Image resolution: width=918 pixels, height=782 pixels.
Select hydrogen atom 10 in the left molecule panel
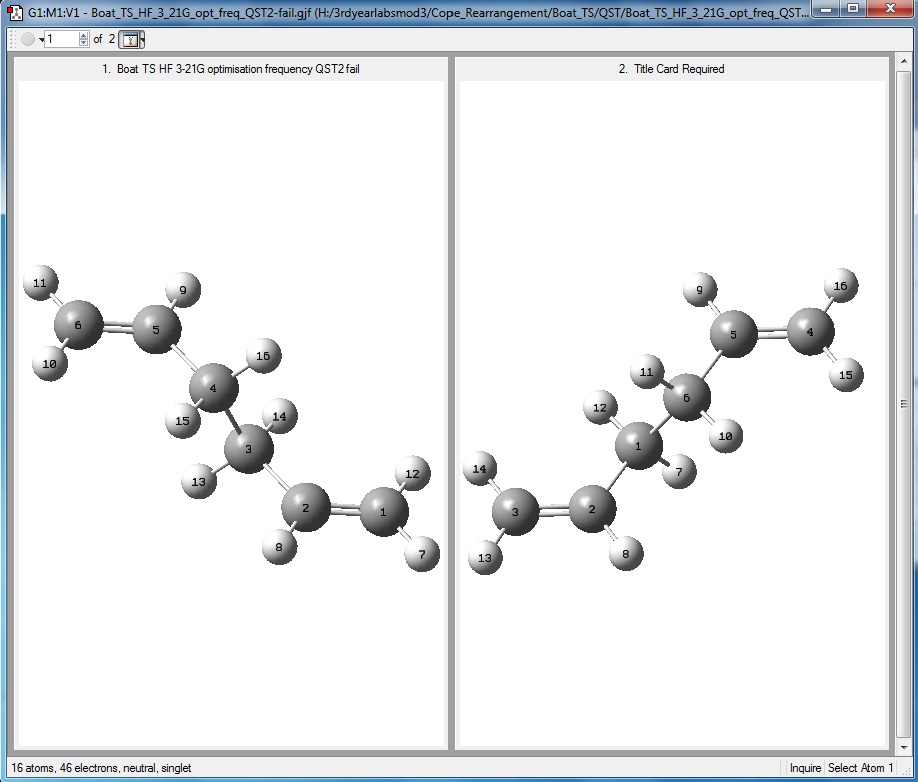pos(50,363)
